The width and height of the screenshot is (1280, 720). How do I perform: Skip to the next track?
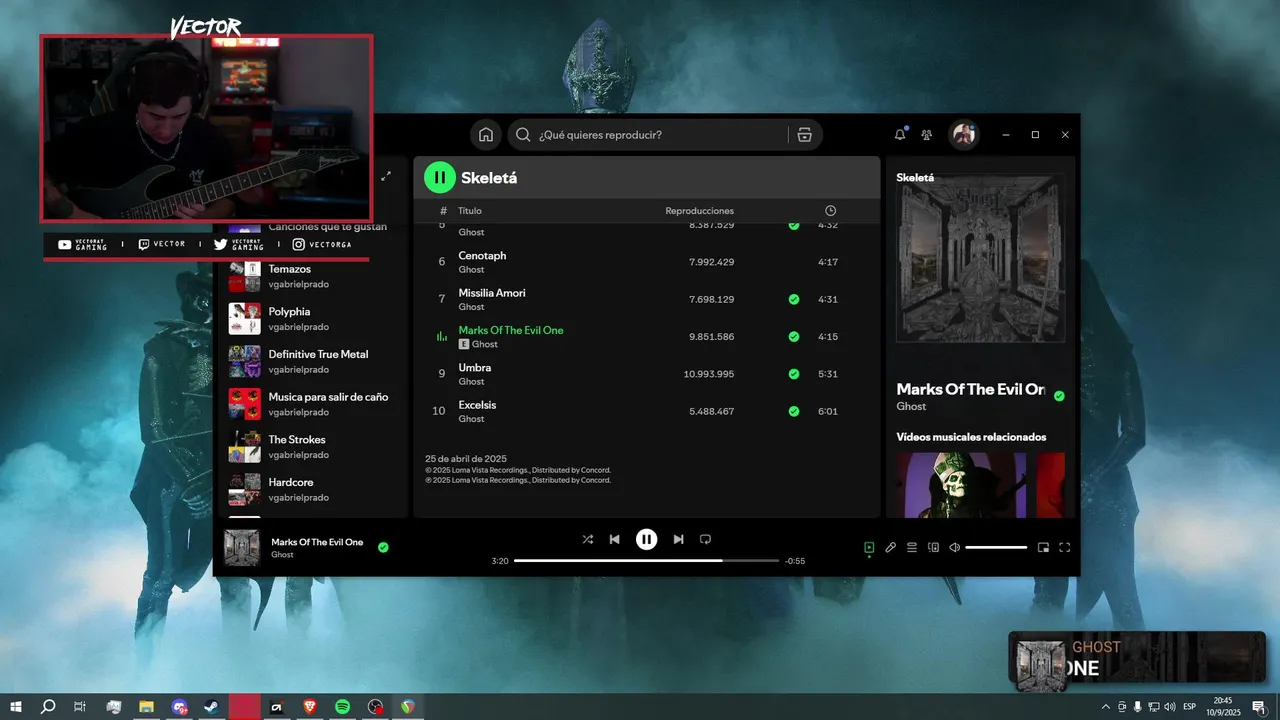(x=678, y=539)
